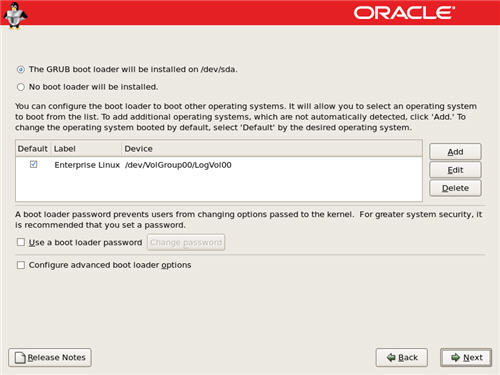Go Back to previous step
The height and width of the screenshot is (375, 500).
pos(402,358)
